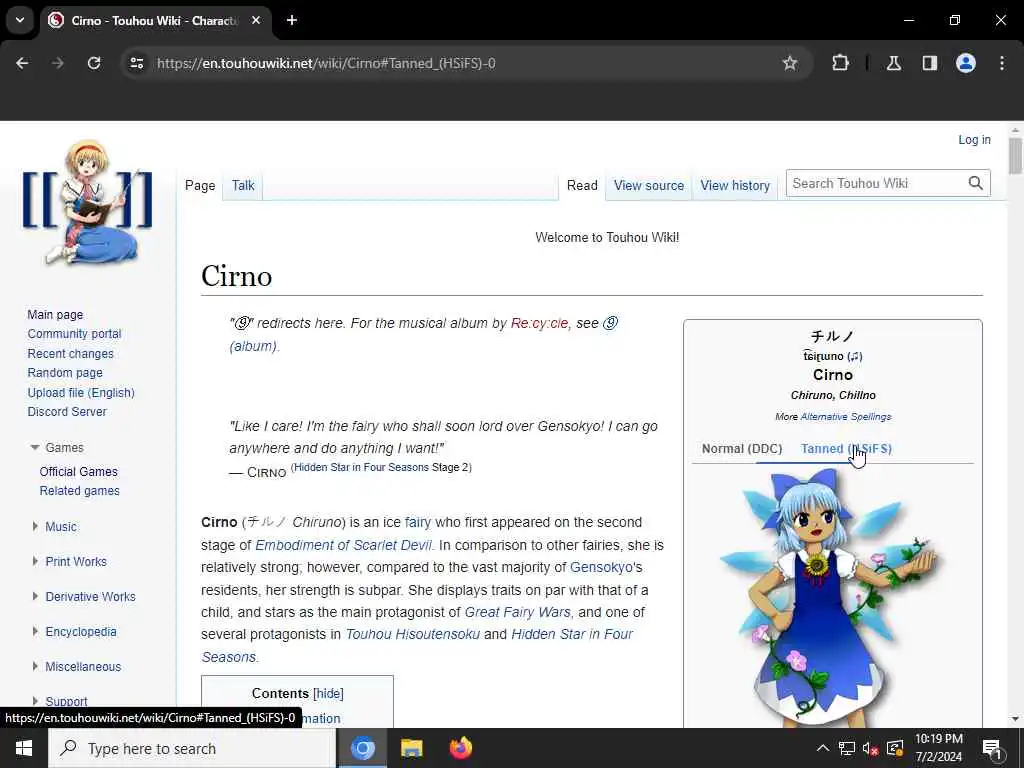The height and width of the screenshot is (768, 1024).
Task: Open Great Fairy Wars link
Action: pyautogui.click(x=517, y=613)
